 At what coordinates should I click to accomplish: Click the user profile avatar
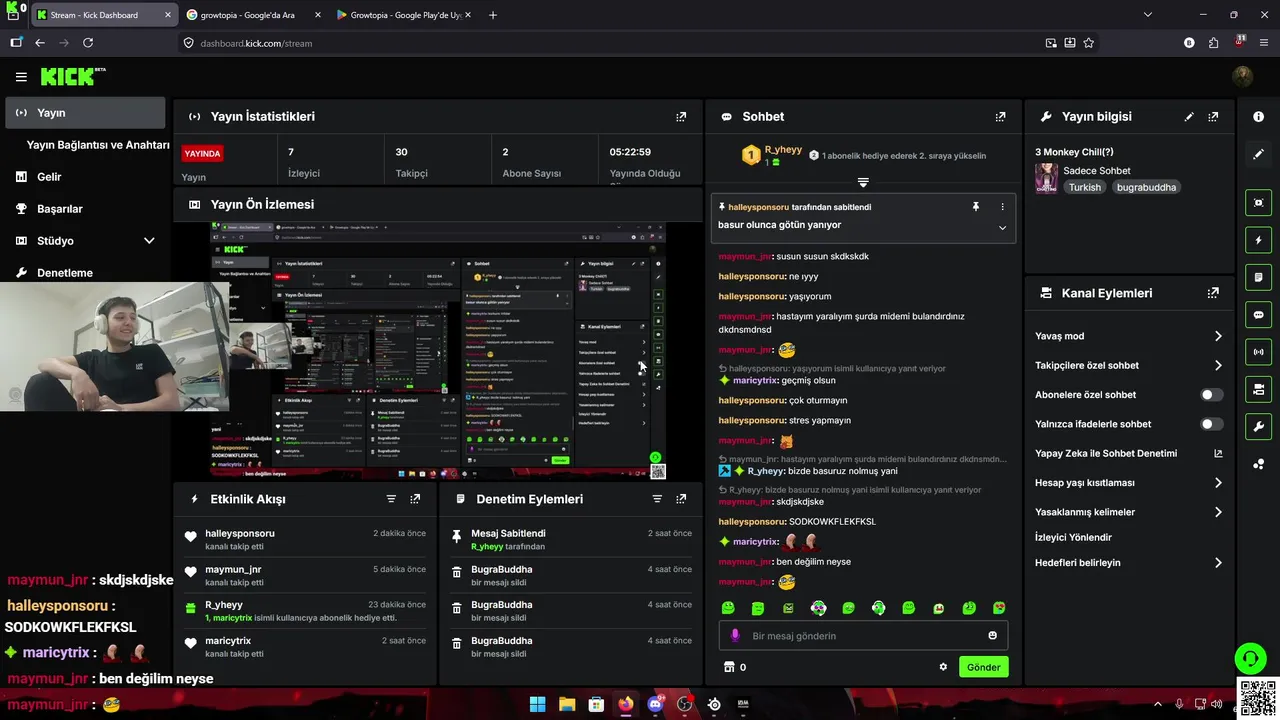1243,76
